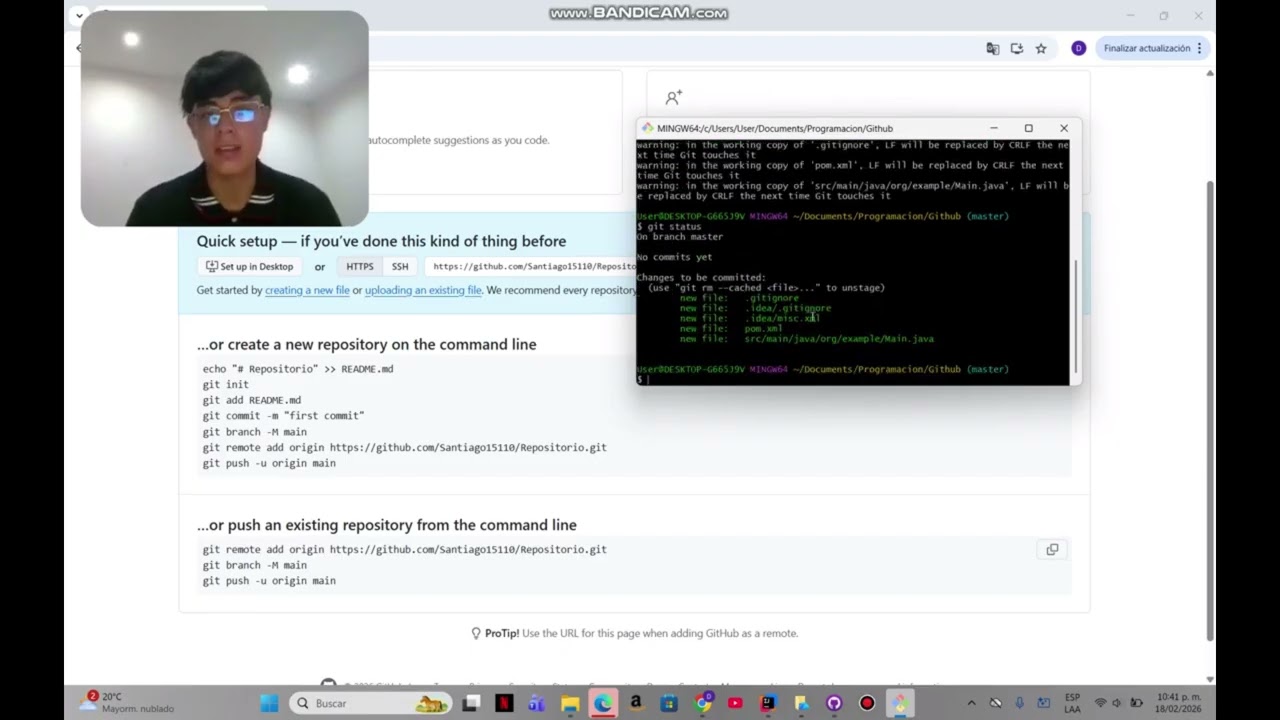Viewport: 1280px width, 720px height.
Task: Click the git commit -m "first commit" line
Action: [283, 416]
